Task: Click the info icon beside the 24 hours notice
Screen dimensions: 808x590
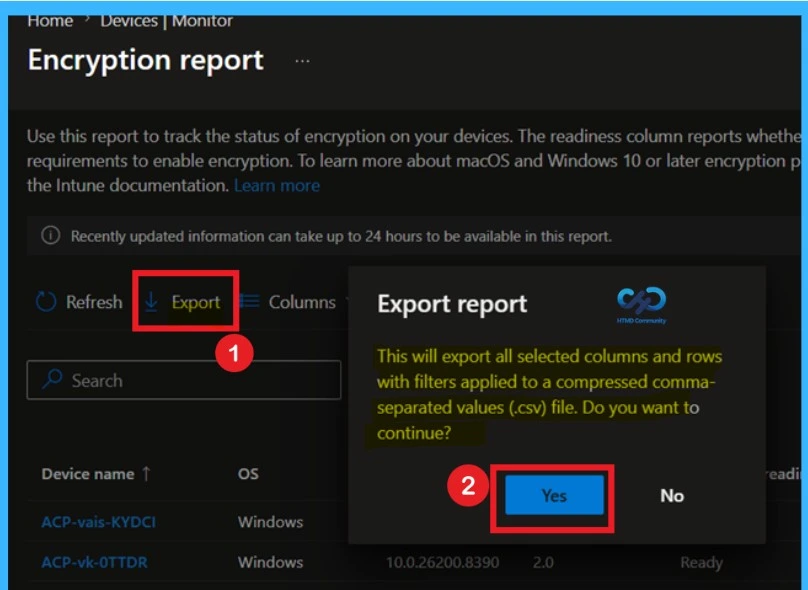Action: 50,235
